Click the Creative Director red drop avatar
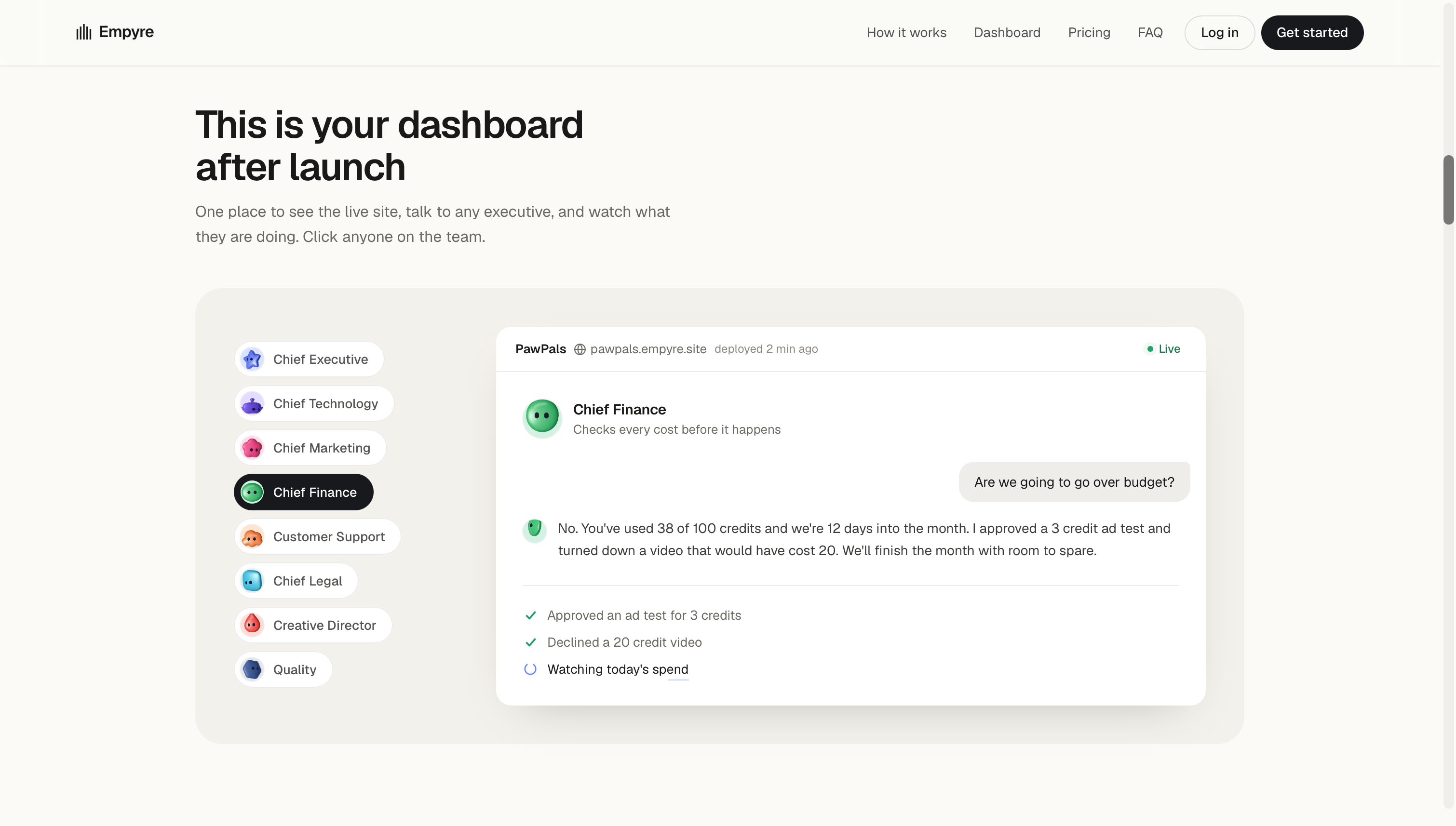Viewport: 1456px width, 826px height. tap(252, 625)
